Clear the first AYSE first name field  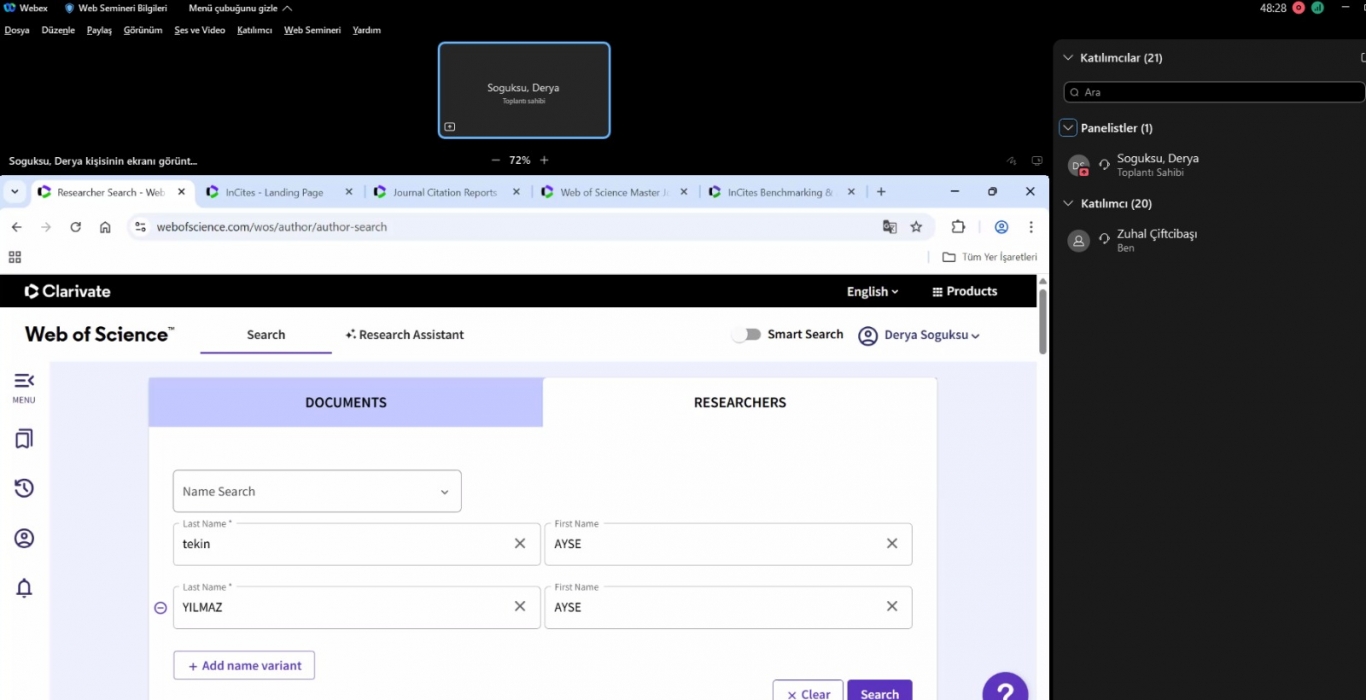click(x=892, y=543)
